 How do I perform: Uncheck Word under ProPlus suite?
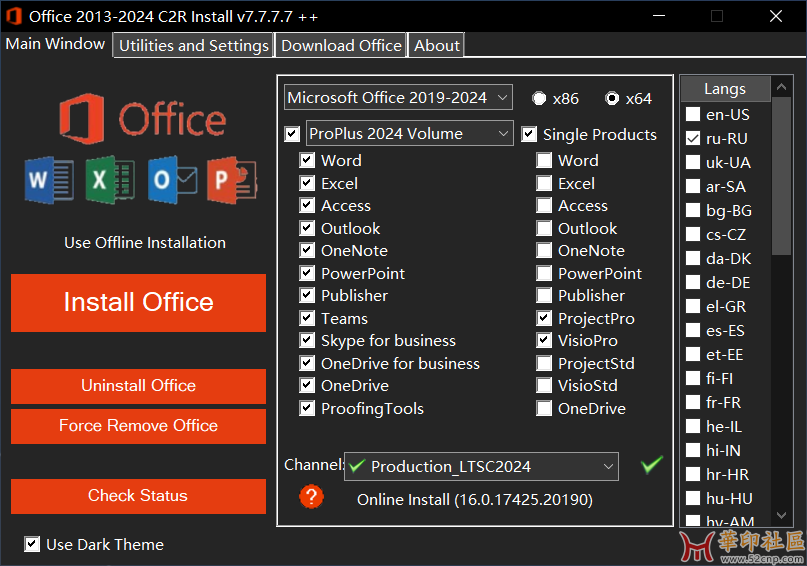point(307,160)
